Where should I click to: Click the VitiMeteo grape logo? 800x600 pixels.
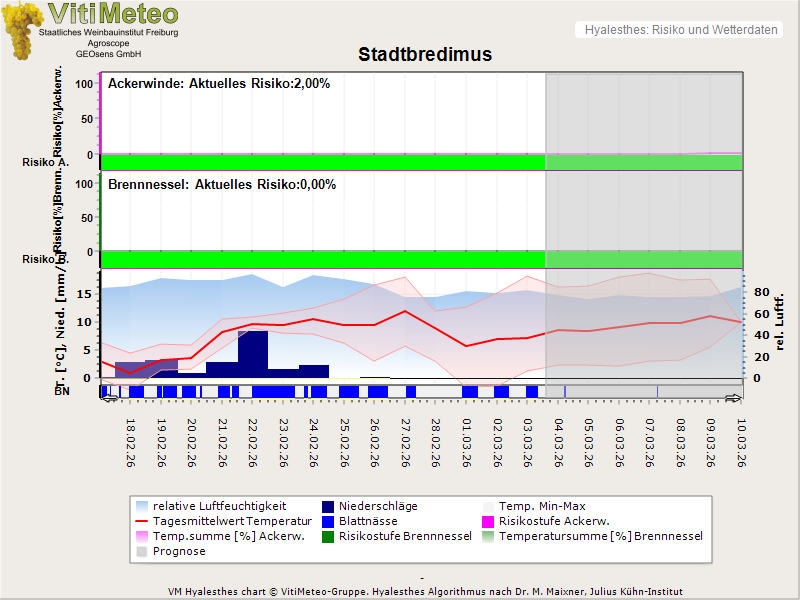[20, 30]
